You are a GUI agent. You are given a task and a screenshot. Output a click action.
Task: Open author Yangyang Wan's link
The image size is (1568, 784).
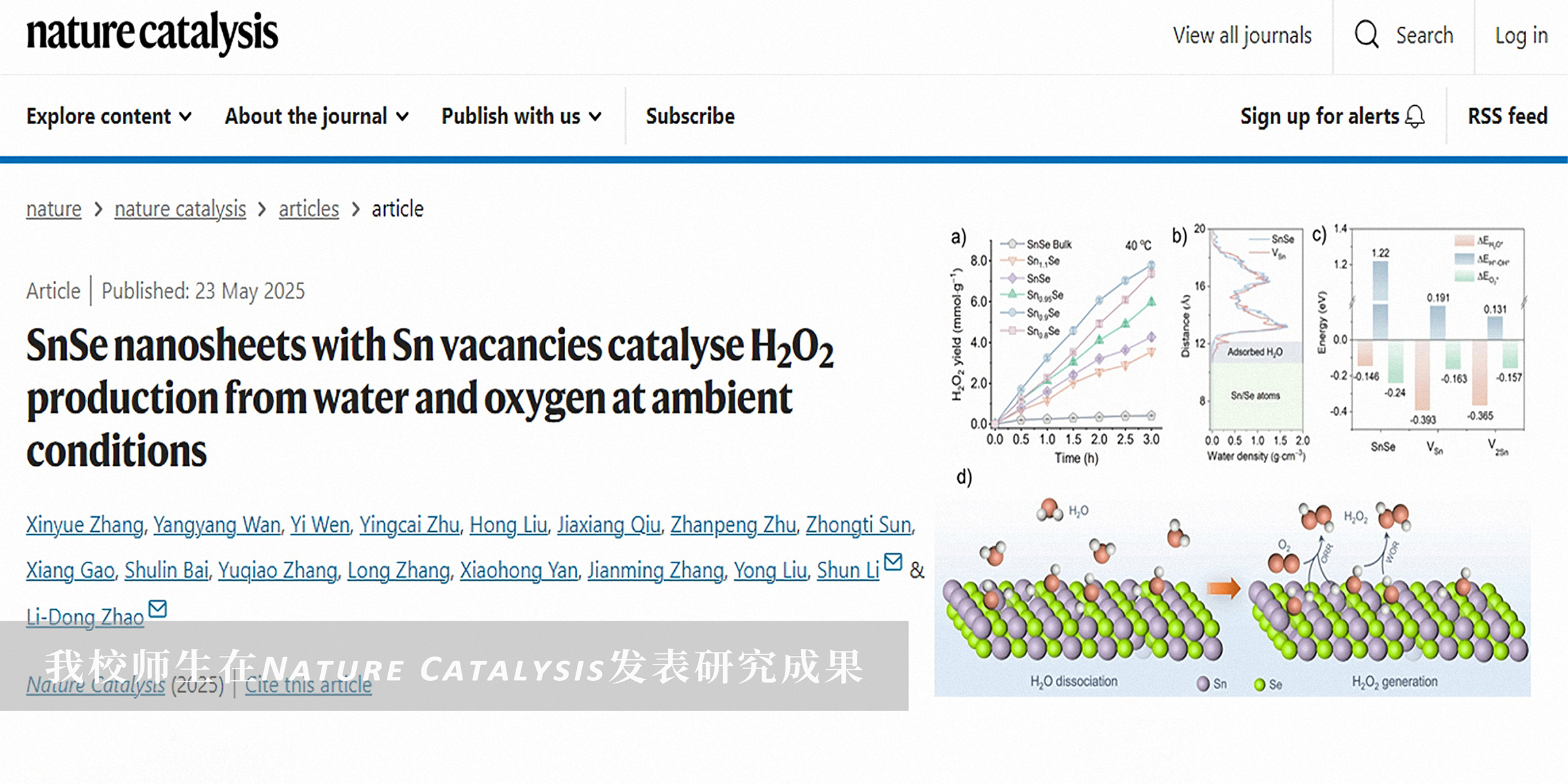coord(217,525)
